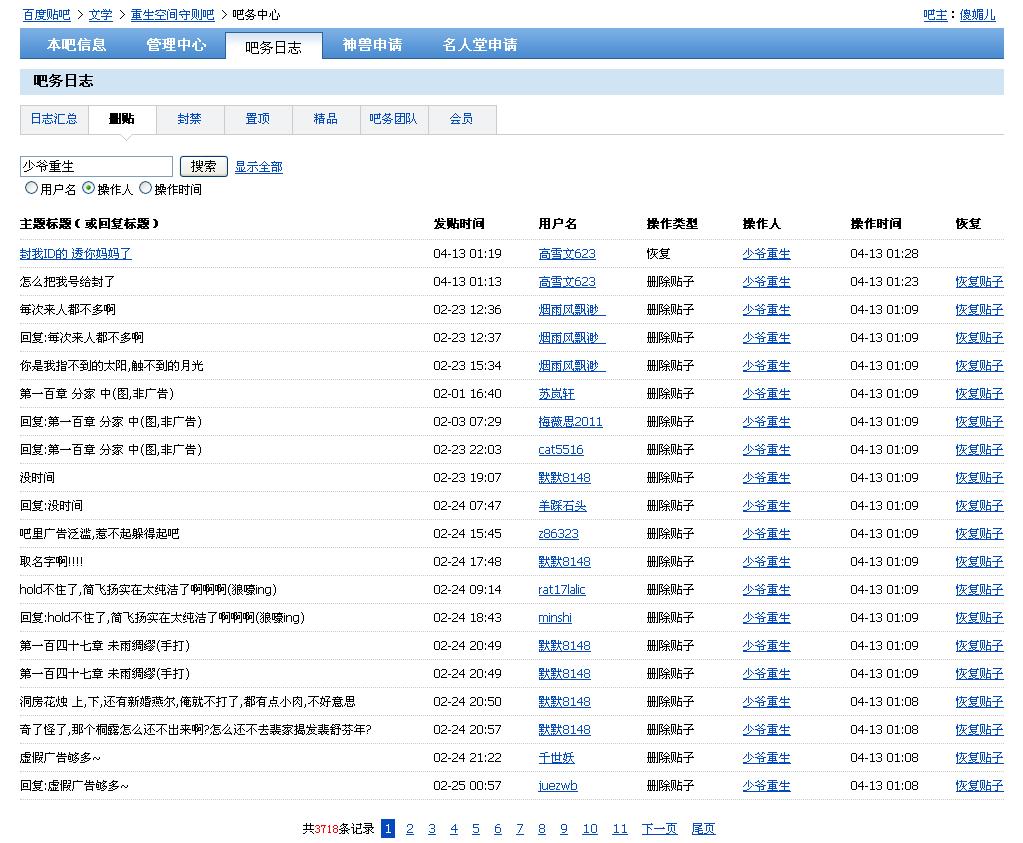
Task: Click the title 你是我指不到的太阳,触不到的月光
Action: point(112,366)
